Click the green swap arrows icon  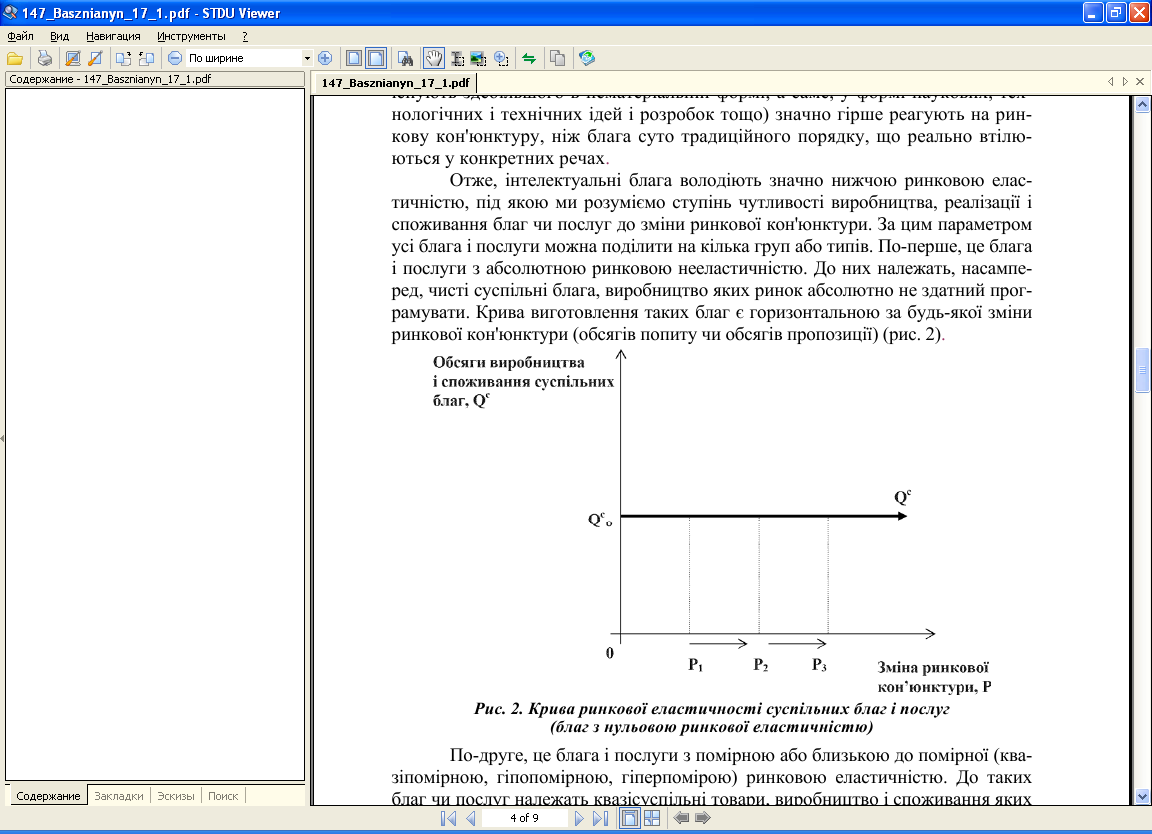tap(529, 58)
